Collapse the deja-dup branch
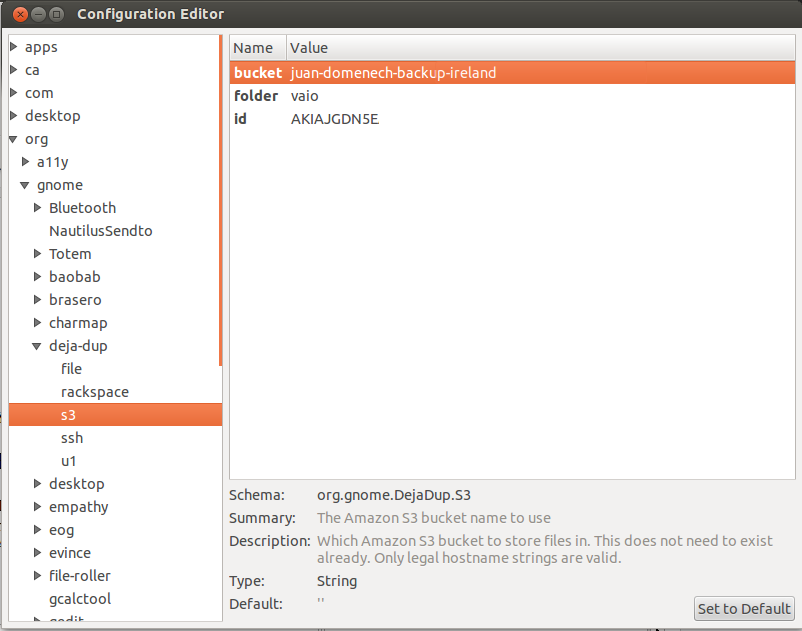802x631 pixels. [x=37, y=346]
